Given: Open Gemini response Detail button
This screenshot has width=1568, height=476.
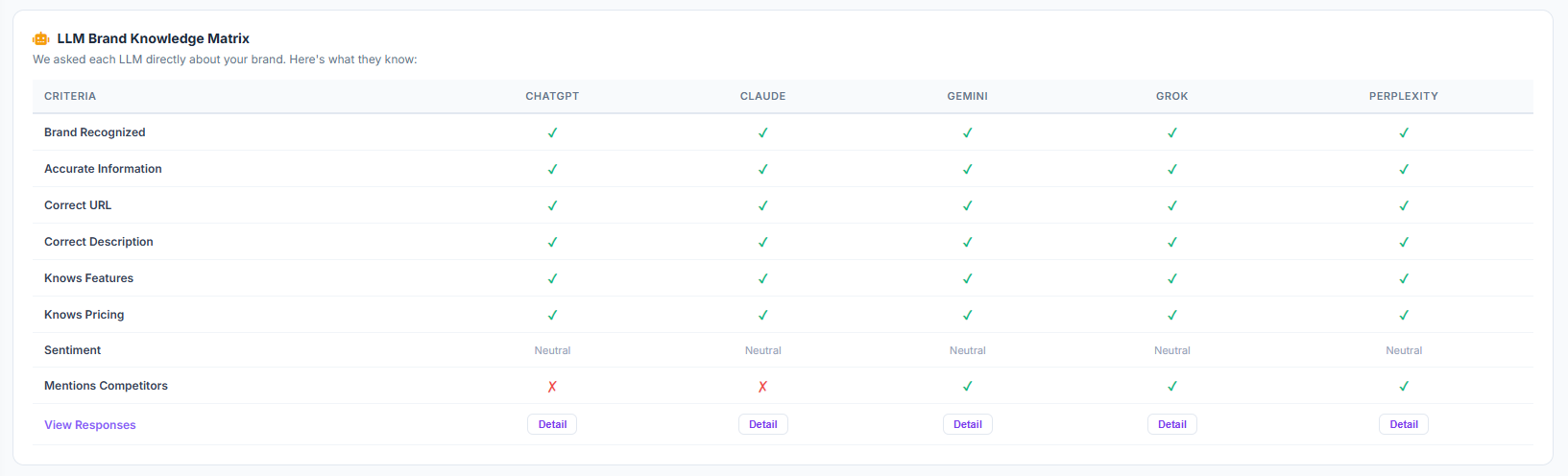Looking at the screenshot, I should [x=968, y=424].
